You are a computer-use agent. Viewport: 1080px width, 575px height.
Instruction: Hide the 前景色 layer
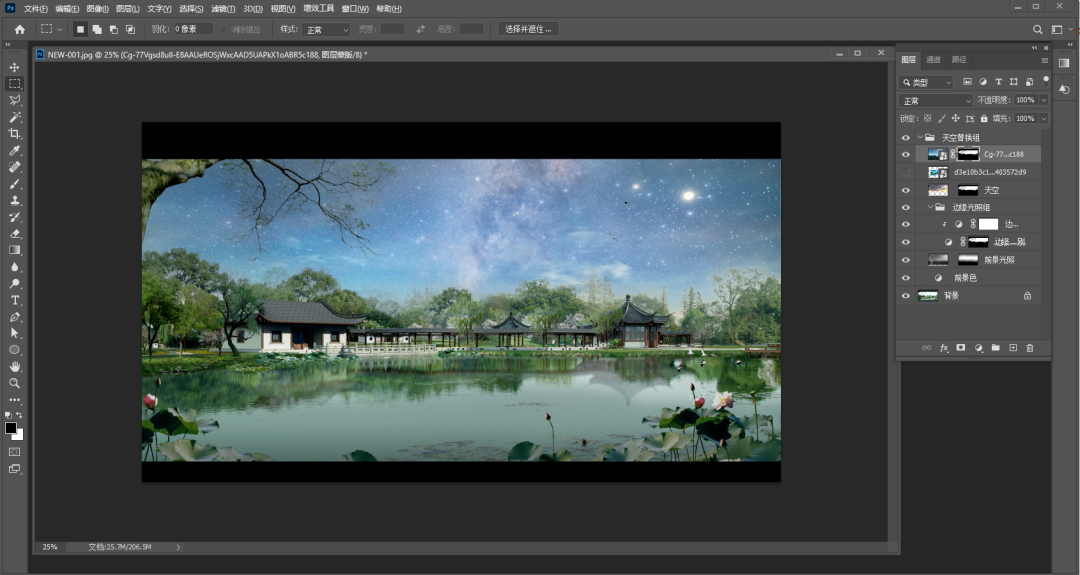coord(906,278)
